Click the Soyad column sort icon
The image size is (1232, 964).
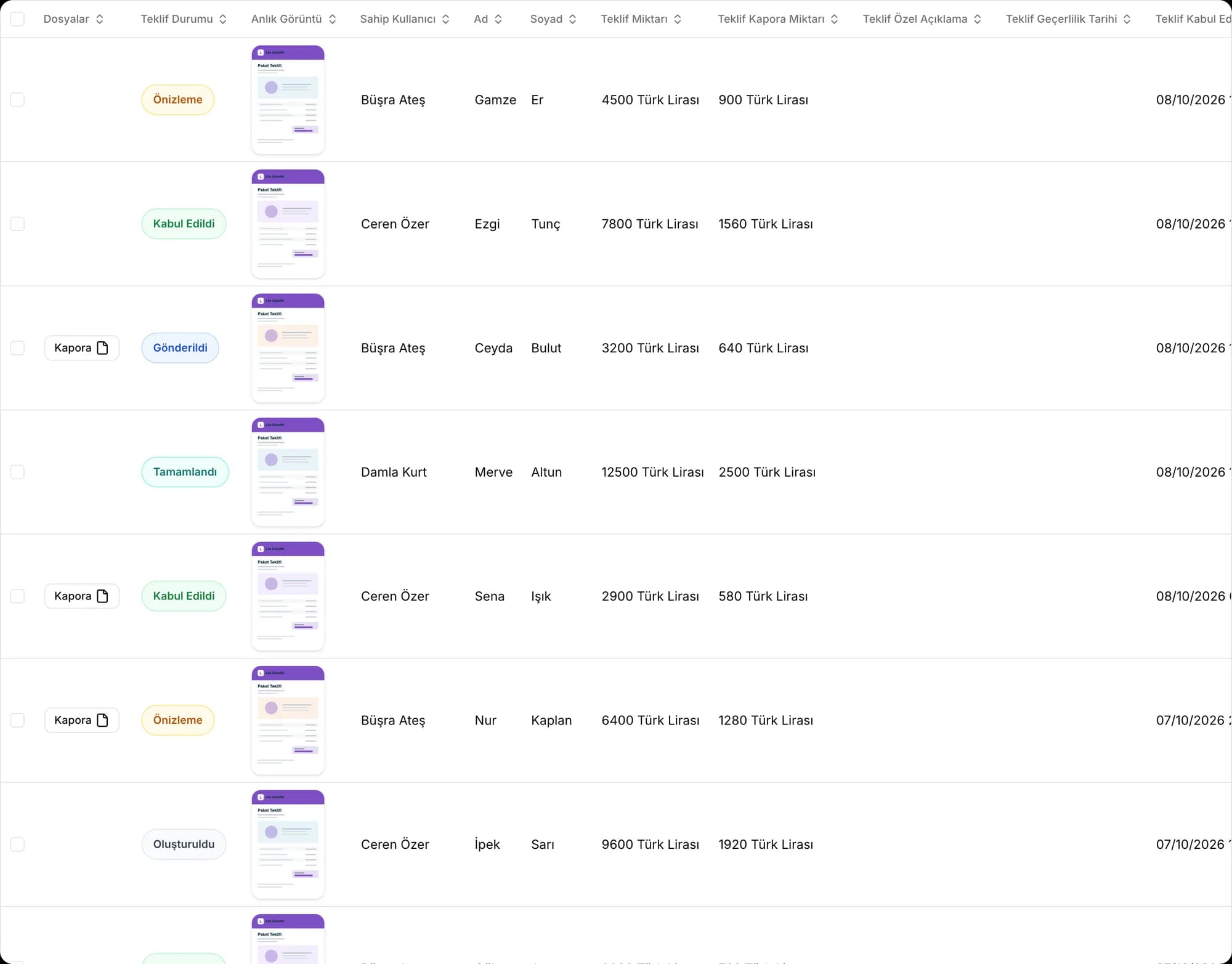click(572, 19)
